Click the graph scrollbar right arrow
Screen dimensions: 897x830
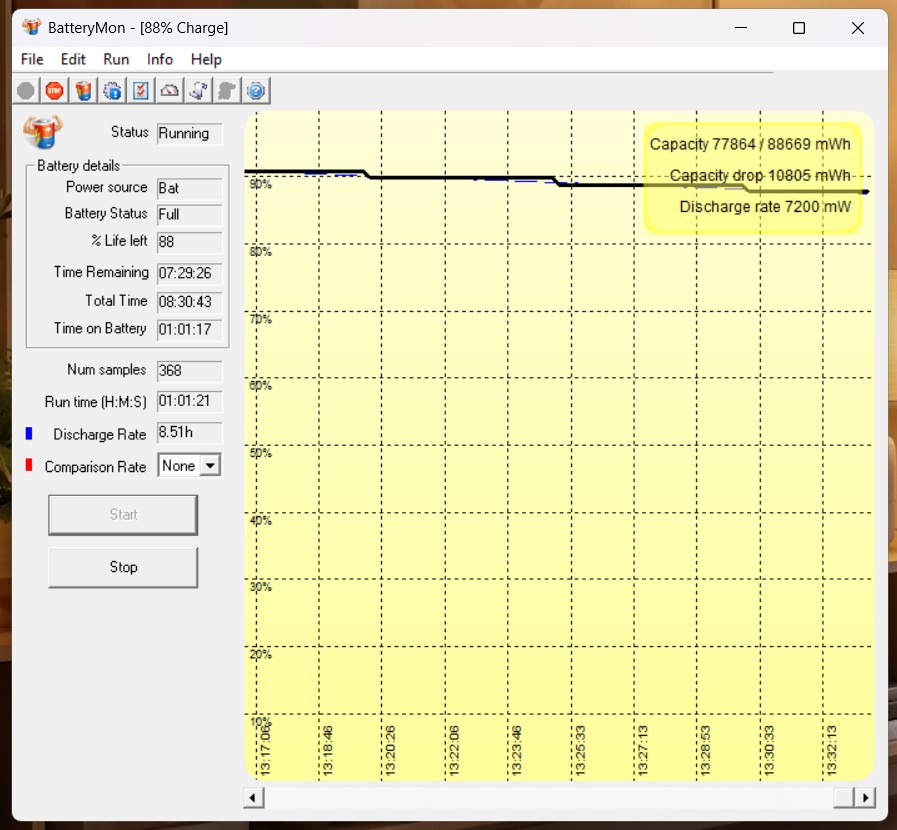tap(866, 797)
